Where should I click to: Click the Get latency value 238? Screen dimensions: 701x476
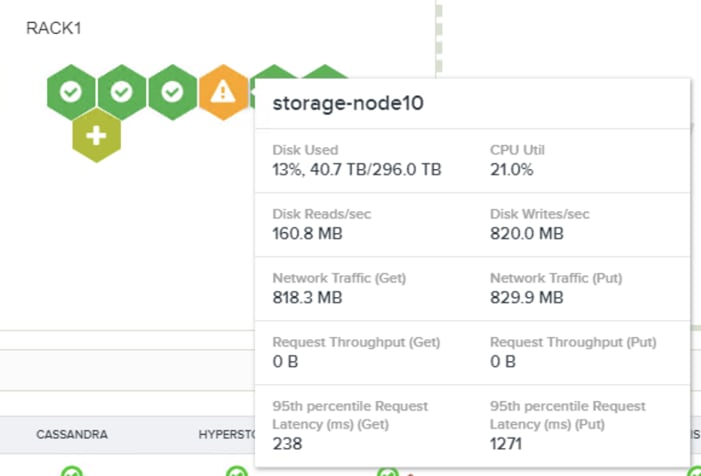coord(287,444)
